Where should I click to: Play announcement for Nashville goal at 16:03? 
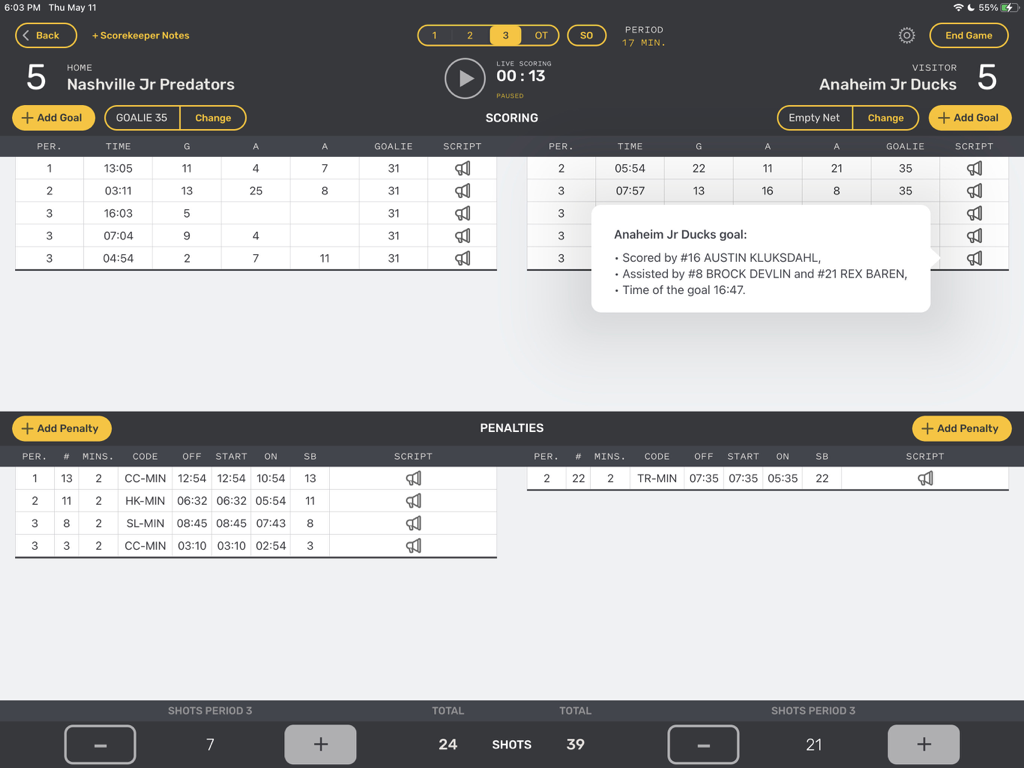point(461,213)
